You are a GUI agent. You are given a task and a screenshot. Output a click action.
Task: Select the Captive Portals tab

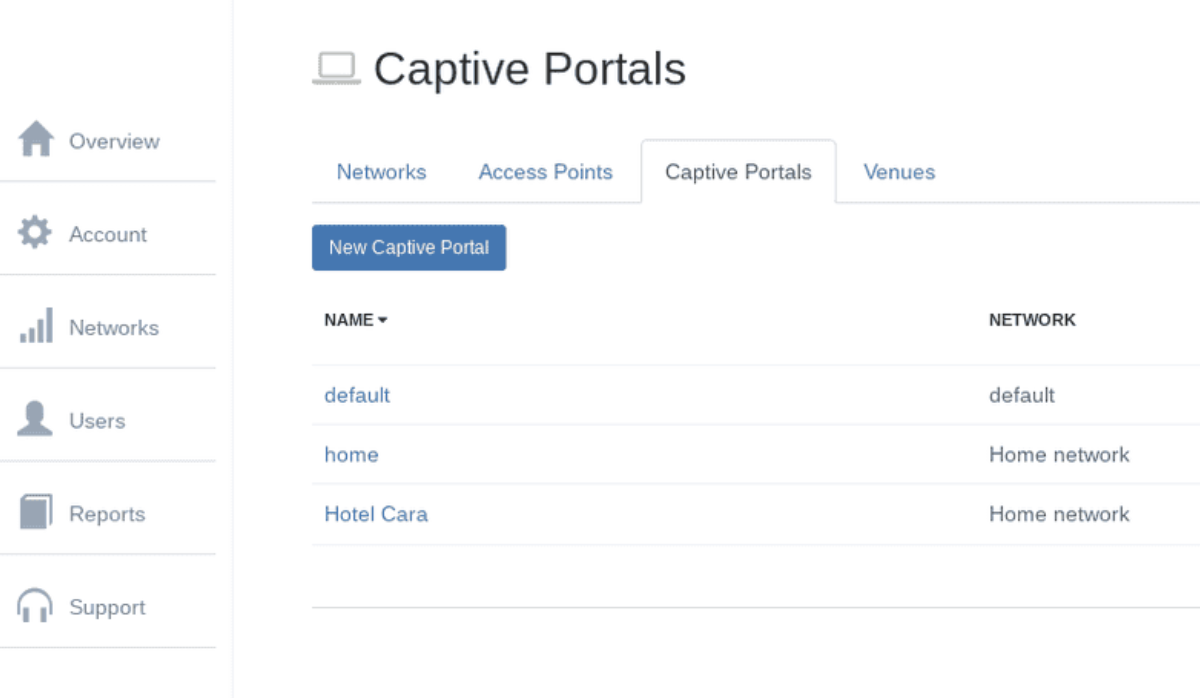coord(738,172)
